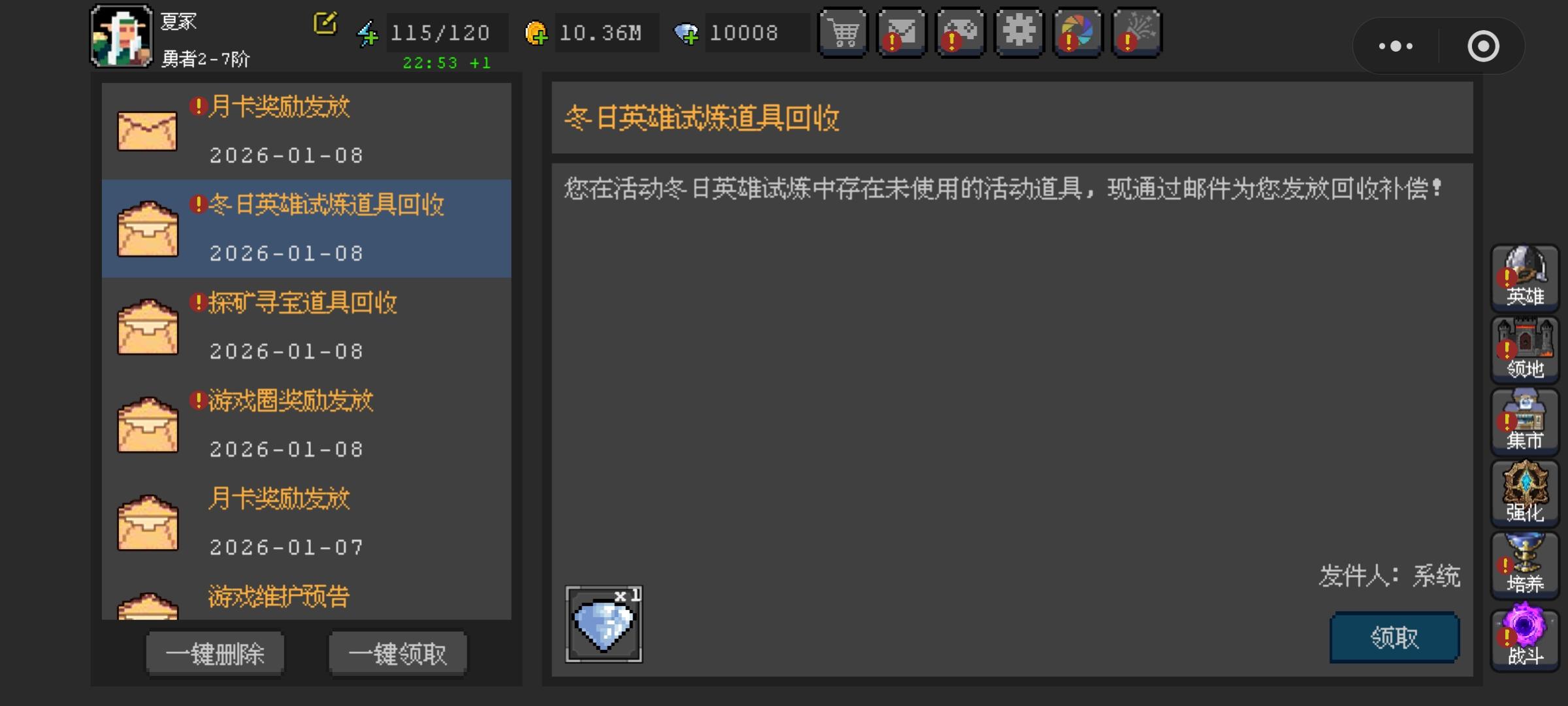Screen dimensions: 1568x706
Task: Open the 领地 castle sidebar menu
Action: (x=1525, y=349)
